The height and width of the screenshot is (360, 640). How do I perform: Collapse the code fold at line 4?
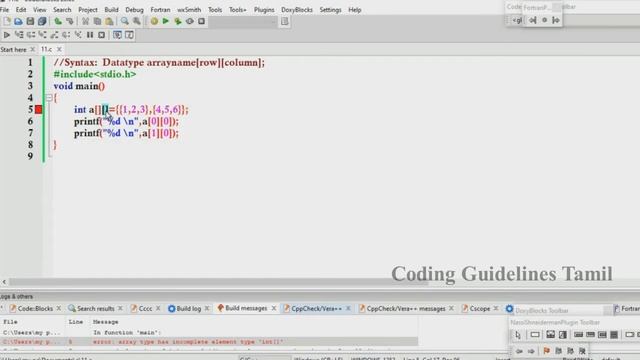[49, 98]
